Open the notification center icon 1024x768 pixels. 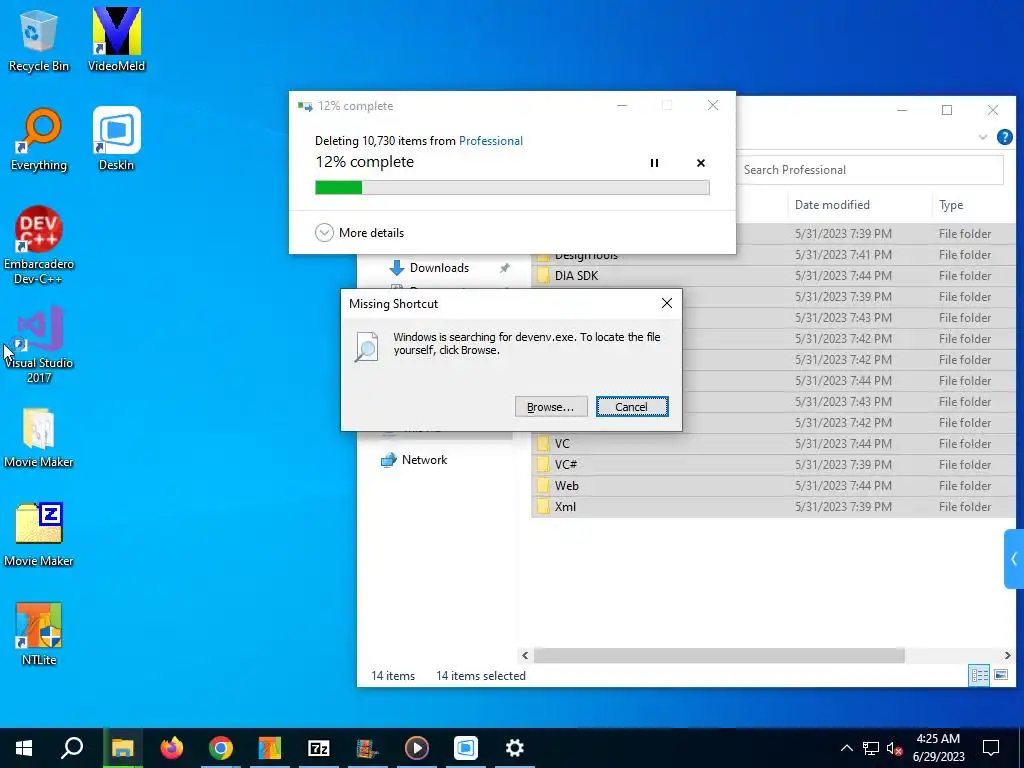point(991,748)
